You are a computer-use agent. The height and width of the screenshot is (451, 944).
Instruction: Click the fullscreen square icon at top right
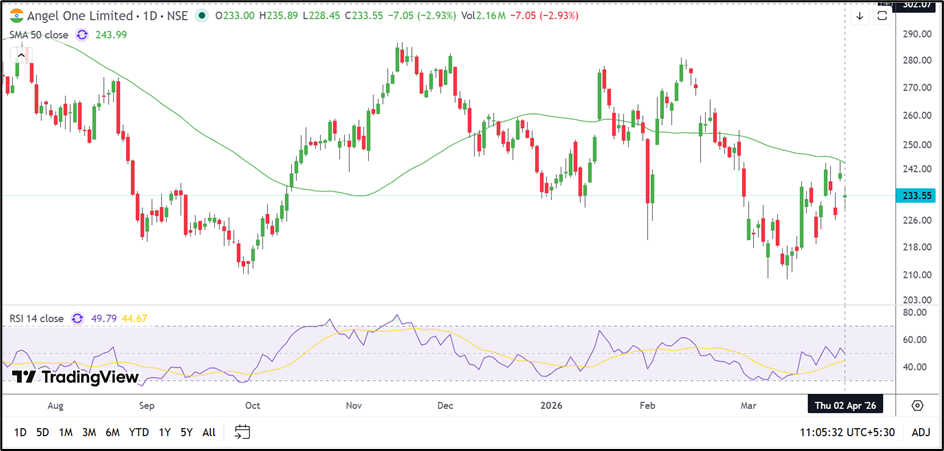click(x=883, y=14)
